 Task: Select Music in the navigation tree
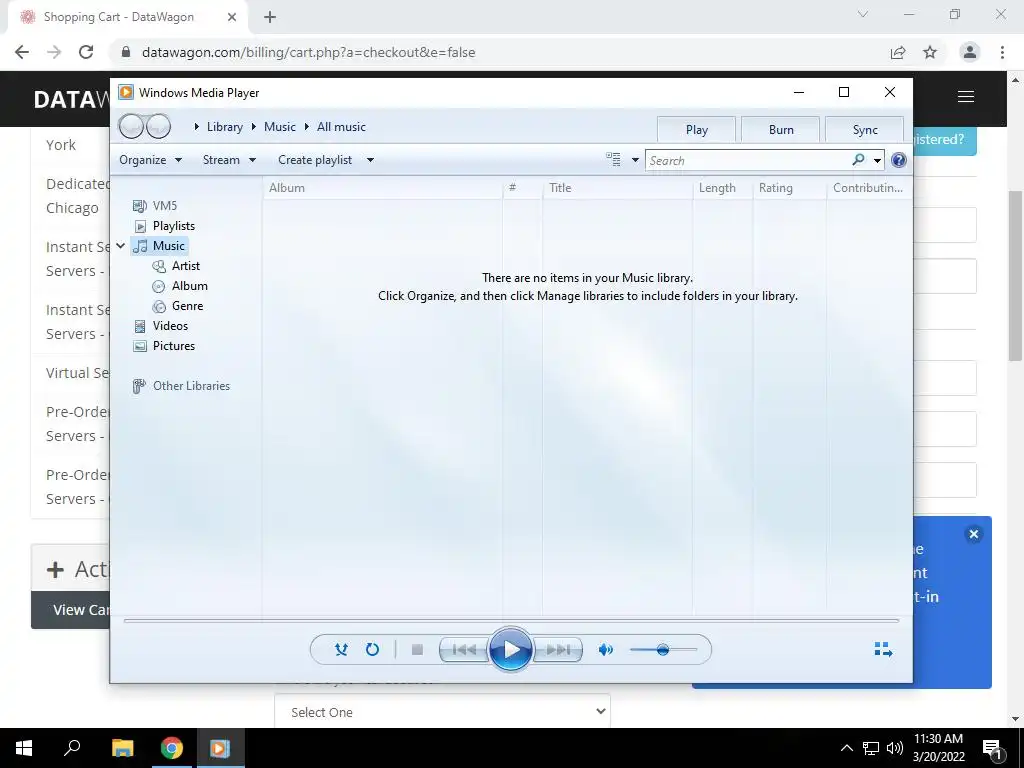click(168, 246)
